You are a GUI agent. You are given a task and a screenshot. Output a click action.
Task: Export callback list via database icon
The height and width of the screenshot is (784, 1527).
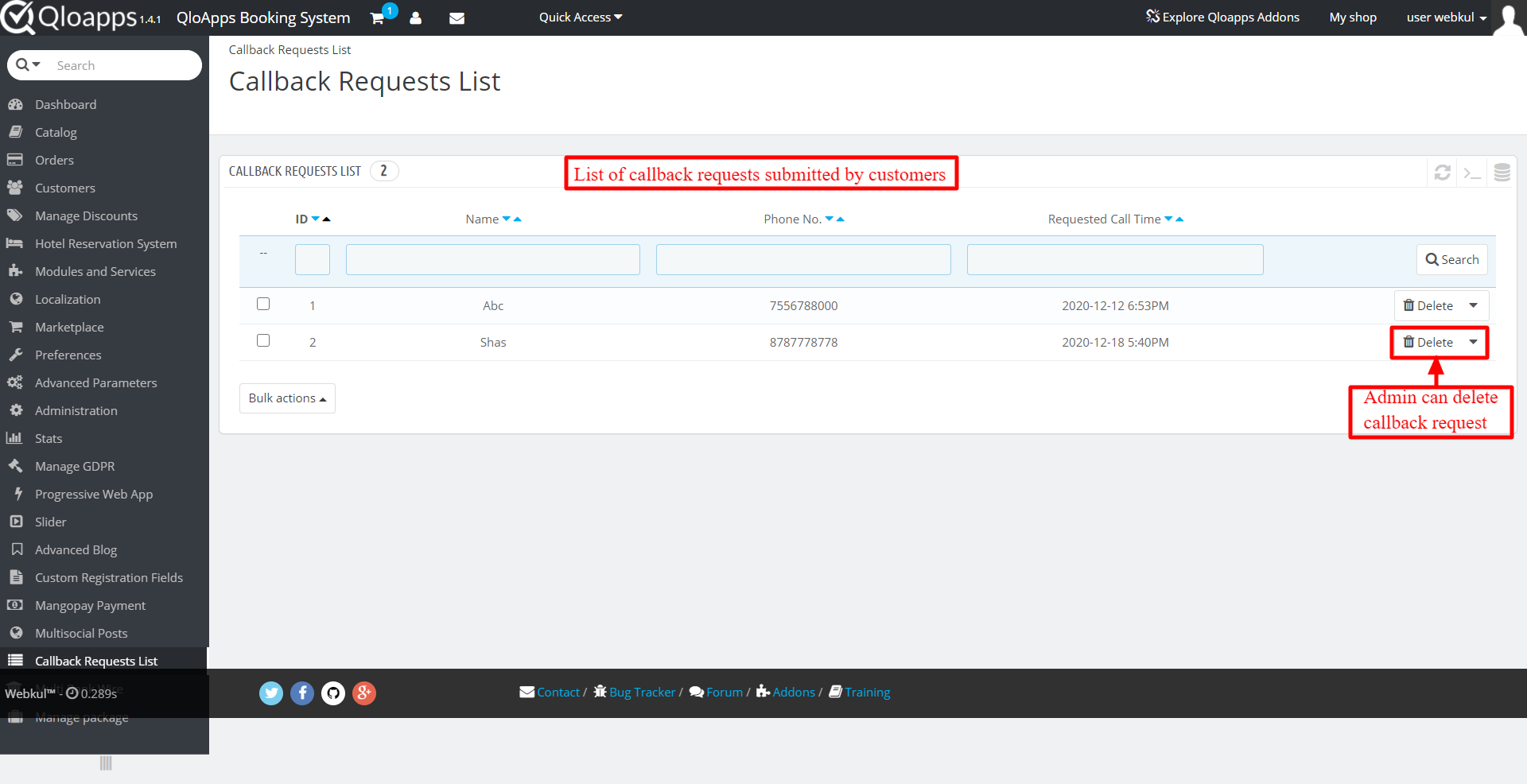[x=1502, y=172]
